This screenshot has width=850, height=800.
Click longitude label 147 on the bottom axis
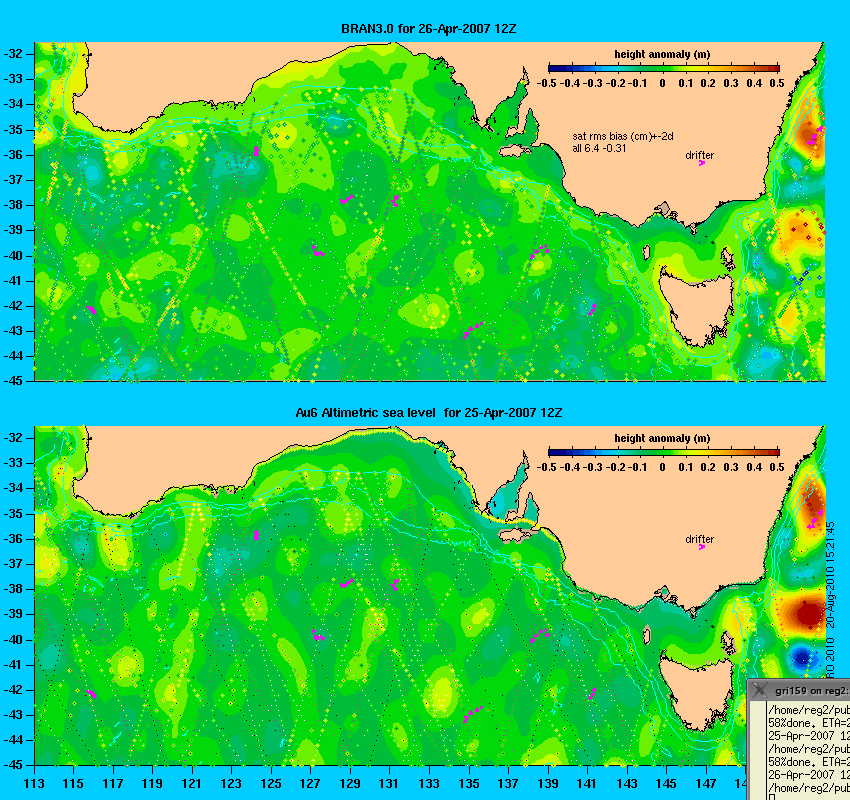[x=706, y=784]
